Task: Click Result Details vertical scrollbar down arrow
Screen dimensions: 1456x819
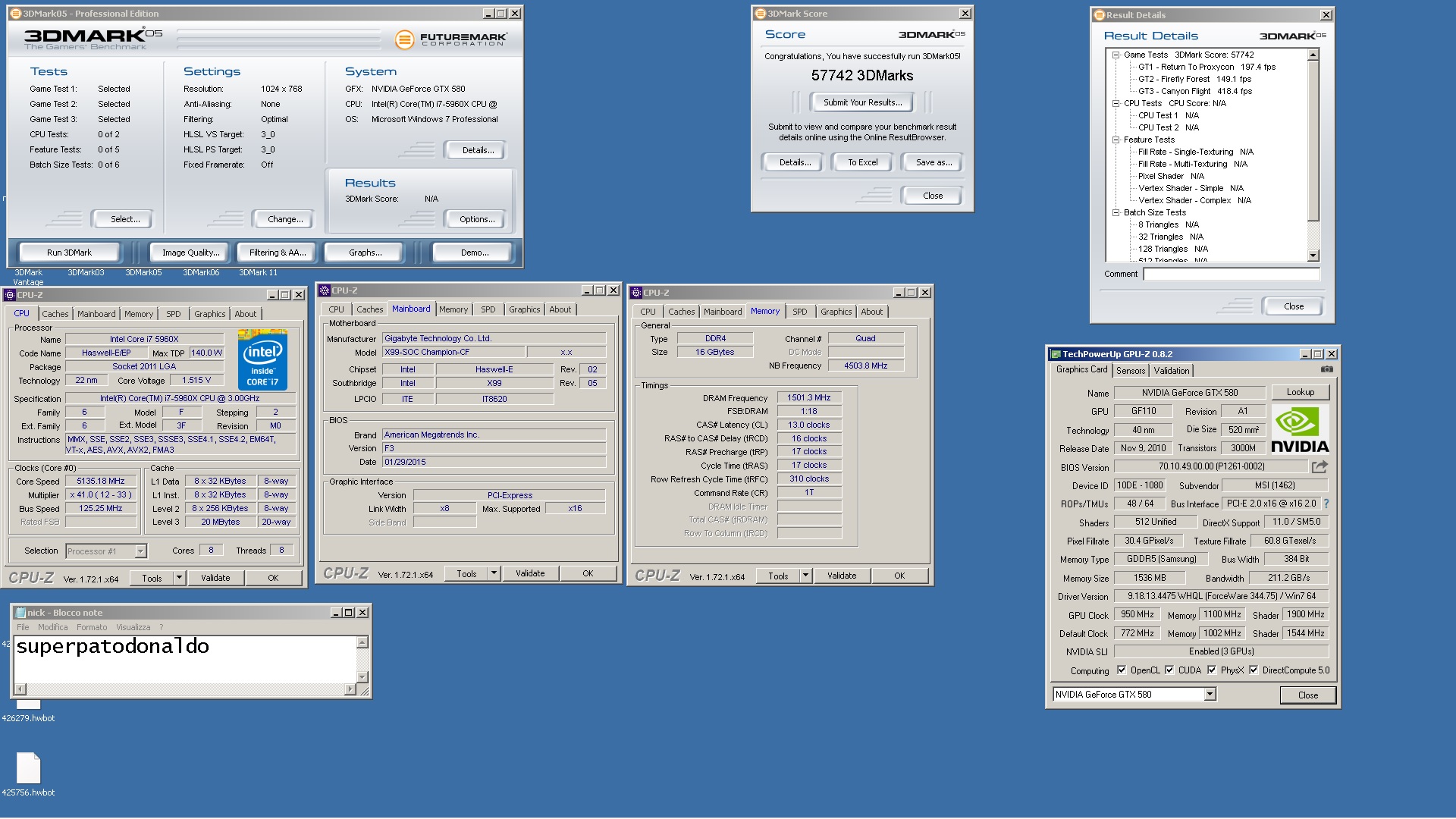Action: click(1313, 256)
